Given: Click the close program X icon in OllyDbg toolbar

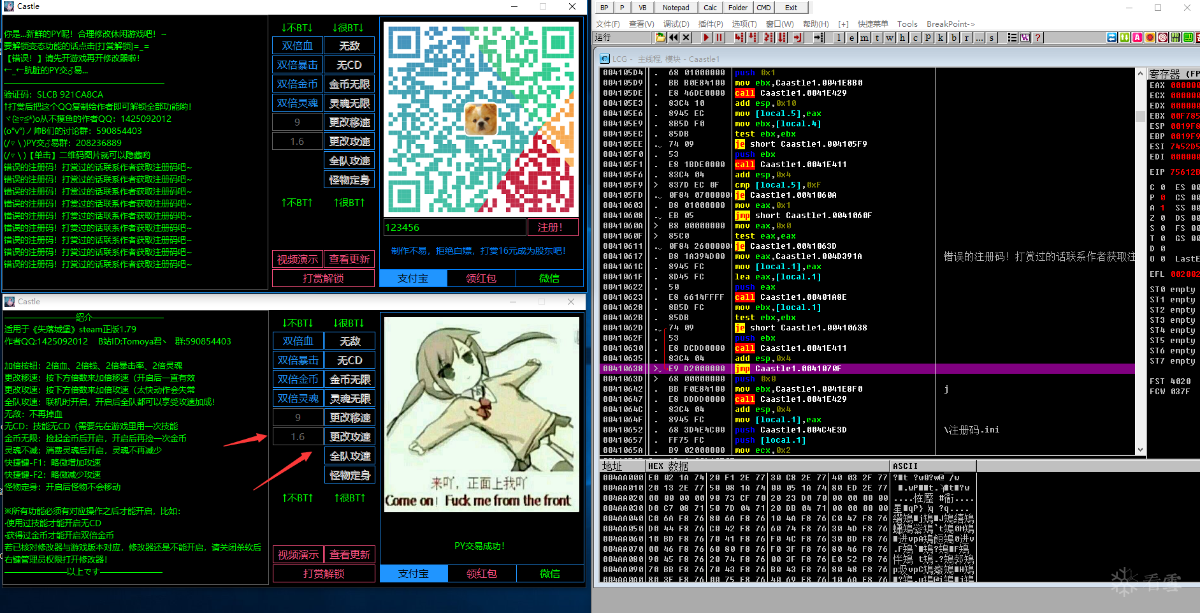Looking at the screenshot, I should pos(686,37).
